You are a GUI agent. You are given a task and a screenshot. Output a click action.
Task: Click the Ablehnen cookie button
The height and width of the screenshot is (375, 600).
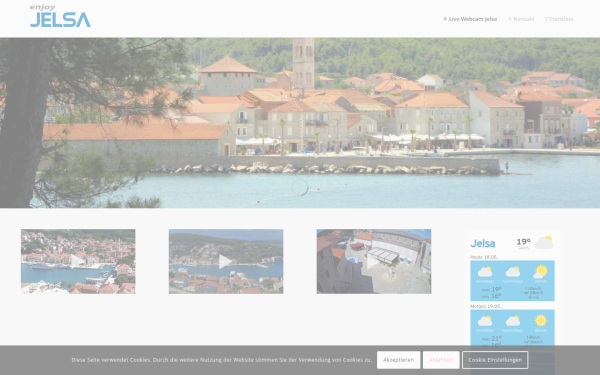[x=441, y=360]
